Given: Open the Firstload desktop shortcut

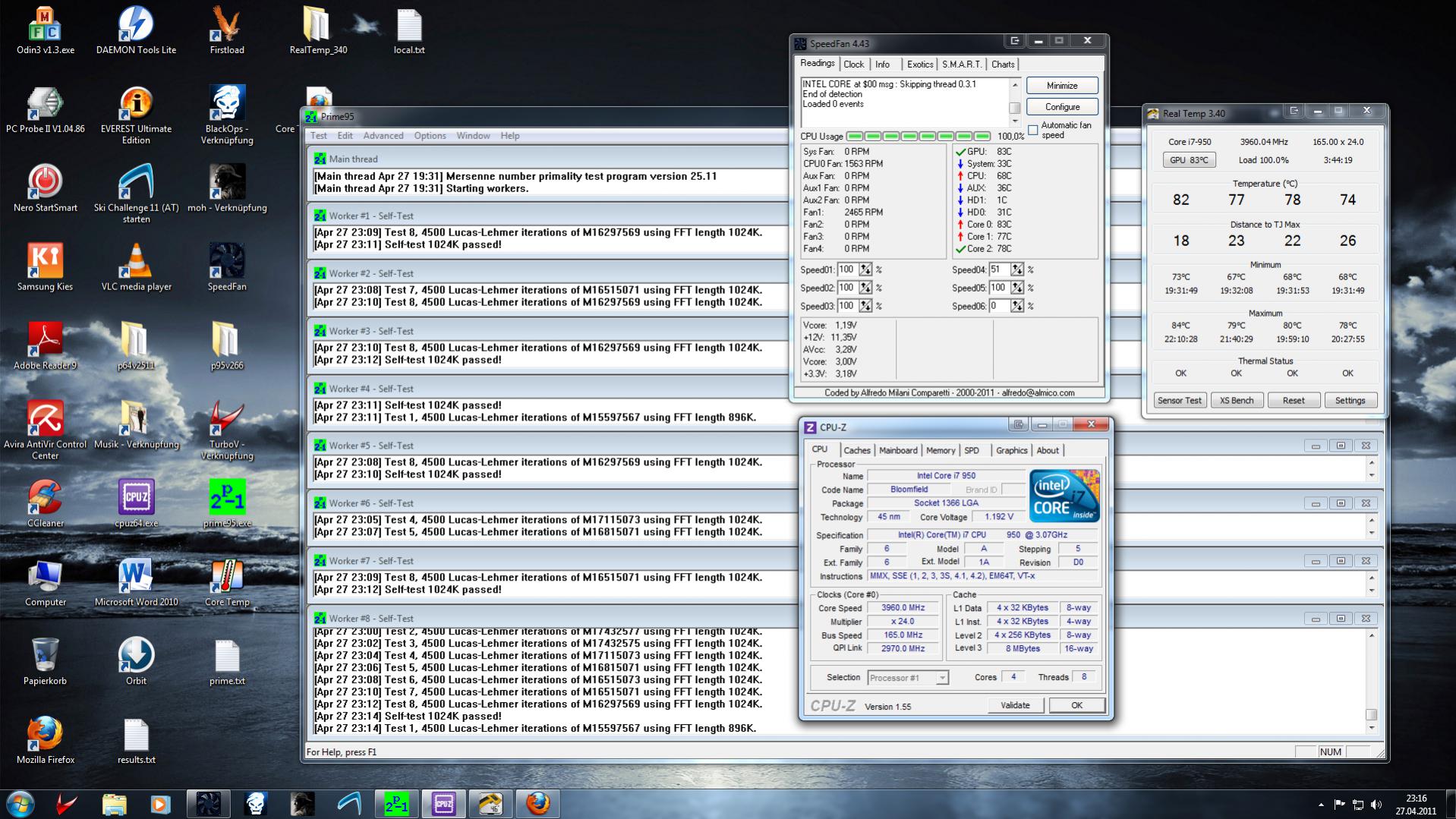Looking at the screenshot, I should [227, 30].
